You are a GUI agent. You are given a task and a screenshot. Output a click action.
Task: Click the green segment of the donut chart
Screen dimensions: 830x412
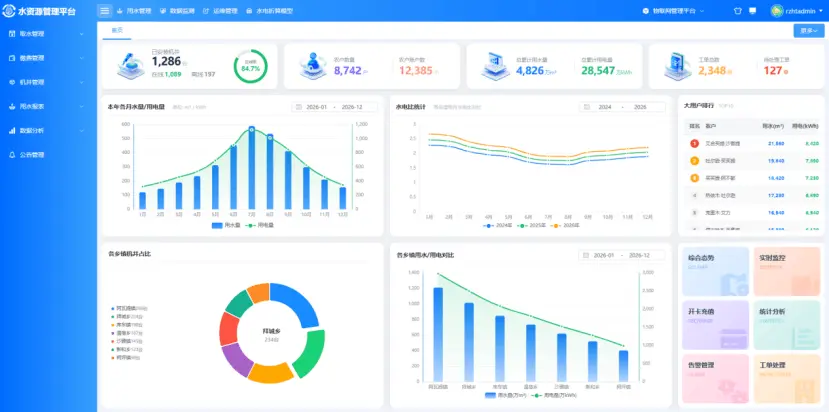pos(311,352)
